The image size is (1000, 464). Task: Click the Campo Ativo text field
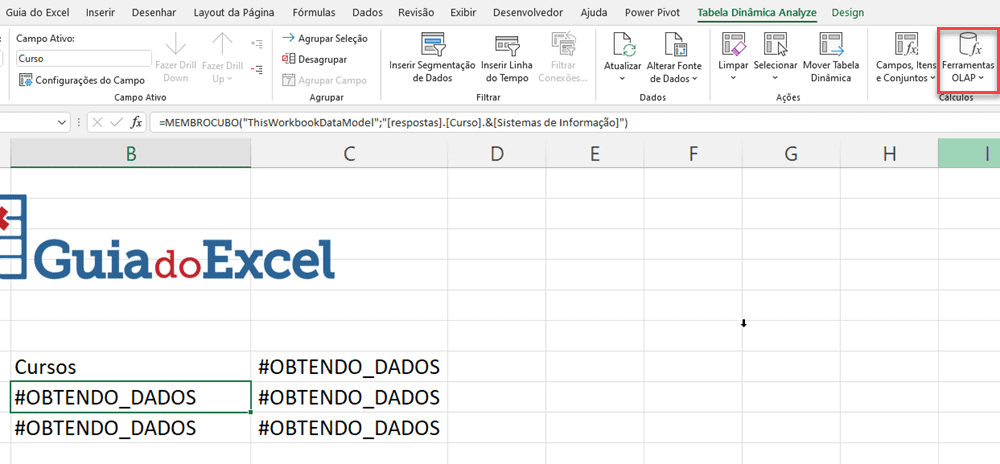tap(83, 58)
